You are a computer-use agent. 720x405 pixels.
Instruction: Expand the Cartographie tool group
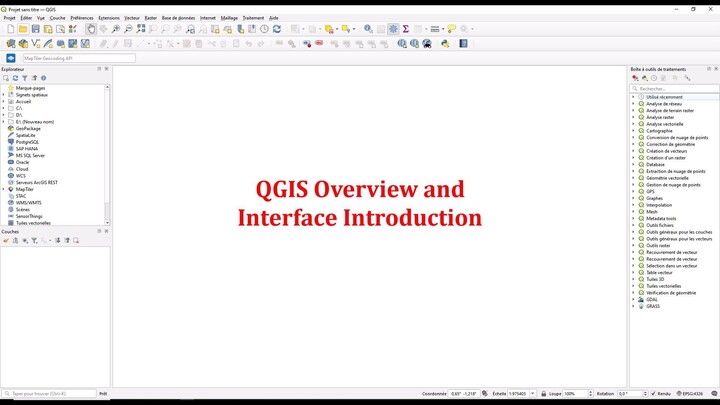click(x=633, y=131)
